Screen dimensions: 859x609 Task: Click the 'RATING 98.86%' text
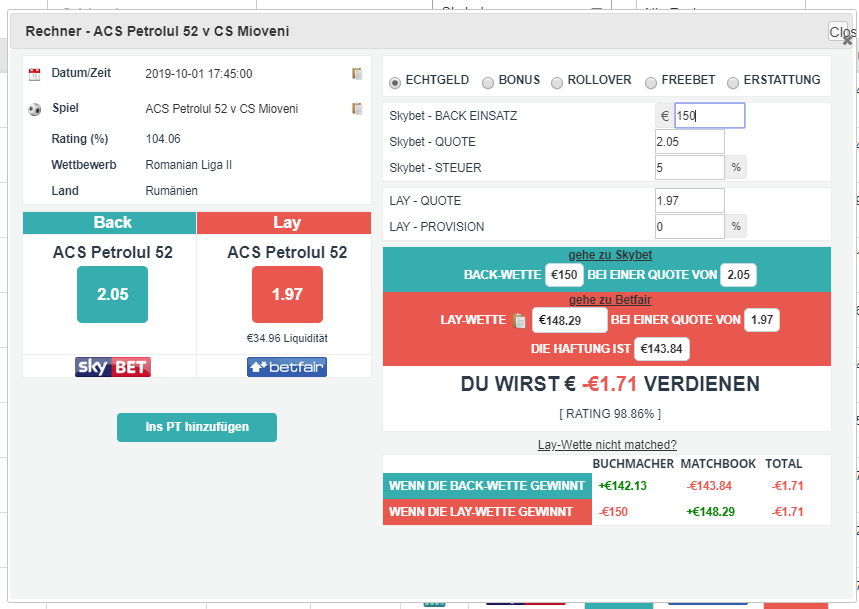tap(610, 414)
